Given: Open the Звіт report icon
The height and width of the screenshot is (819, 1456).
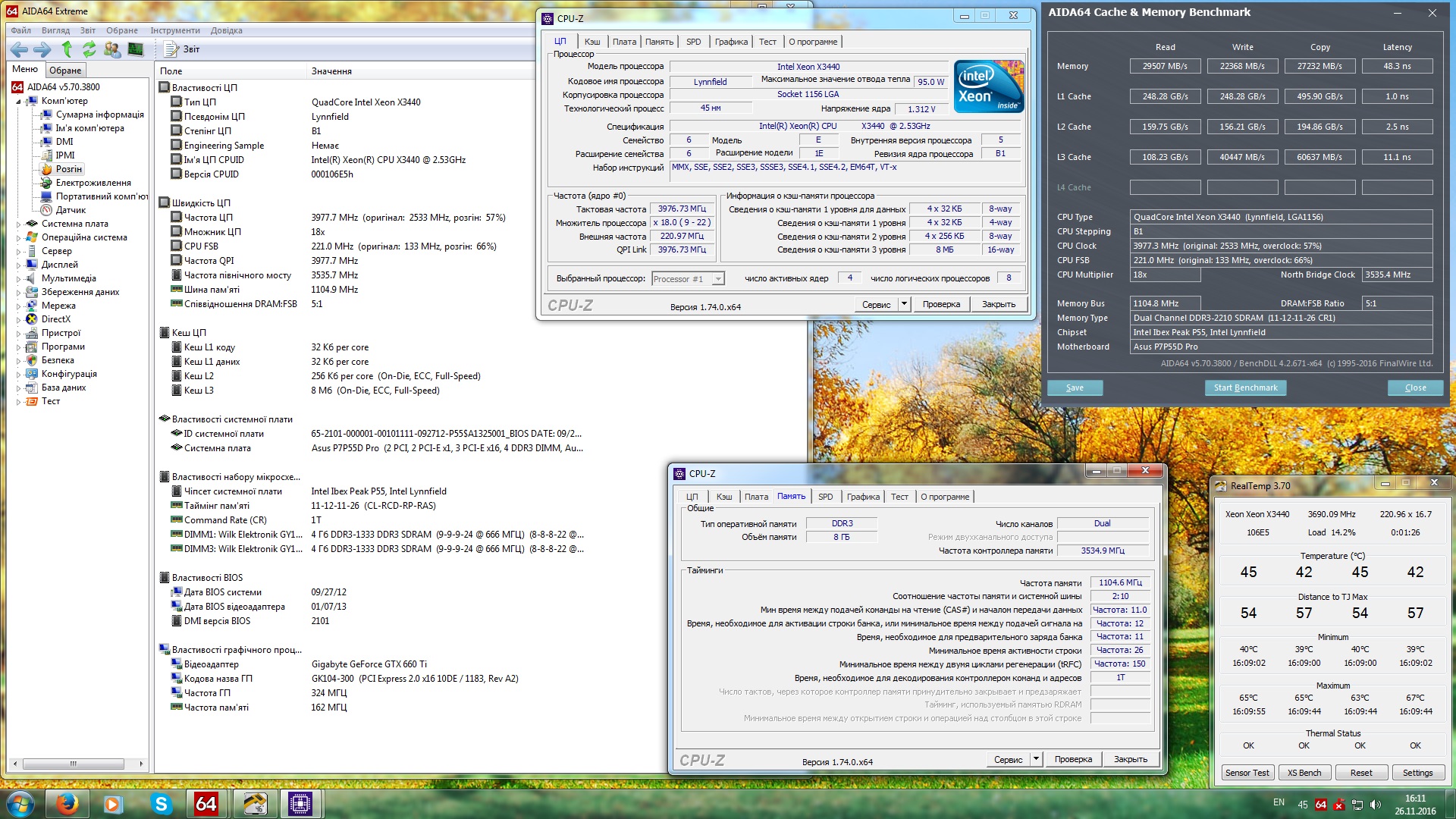Looking at the screenshot, I should point(171,49).
